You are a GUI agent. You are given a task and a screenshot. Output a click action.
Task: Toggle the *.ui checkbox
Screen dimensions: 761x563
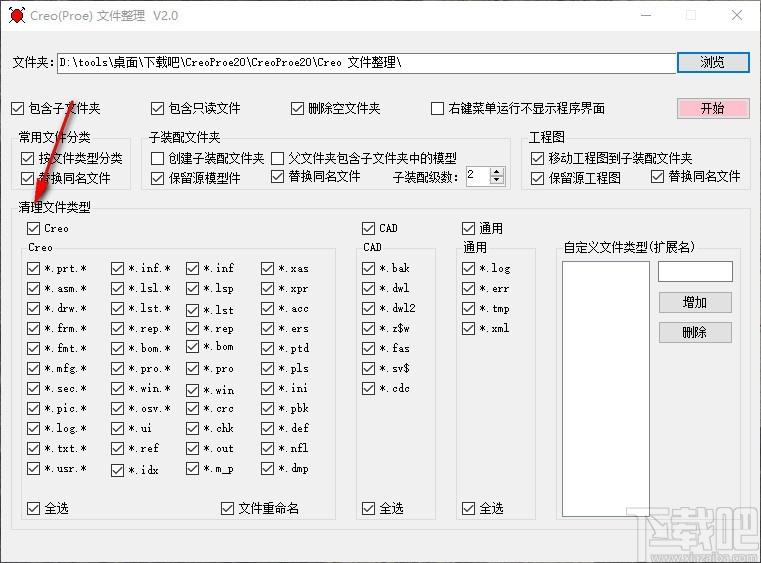117,428
